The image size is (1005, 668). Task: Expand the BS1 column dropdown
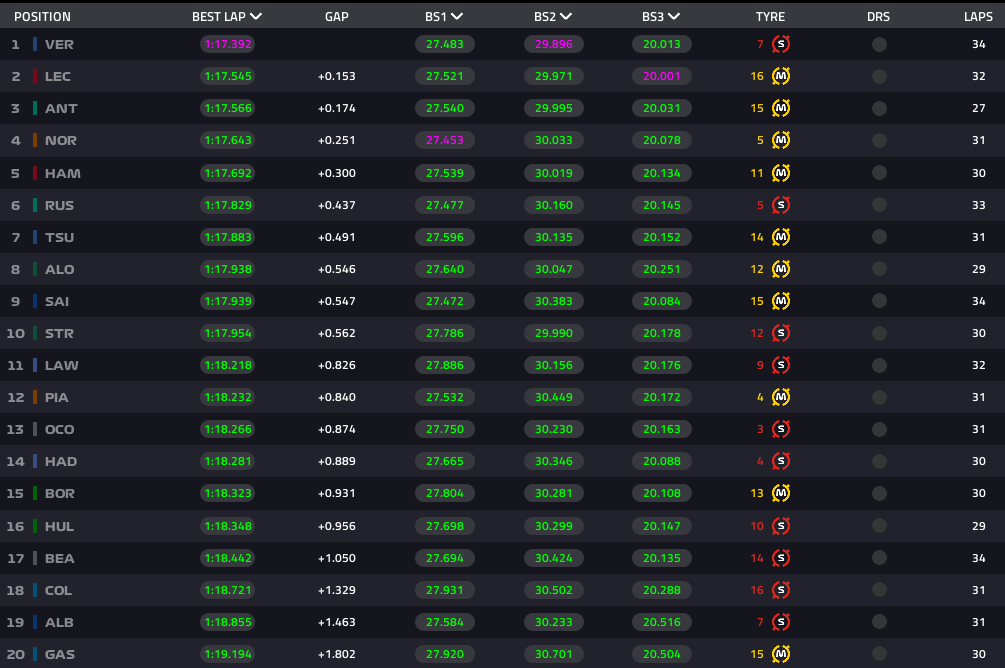(457, 16)
